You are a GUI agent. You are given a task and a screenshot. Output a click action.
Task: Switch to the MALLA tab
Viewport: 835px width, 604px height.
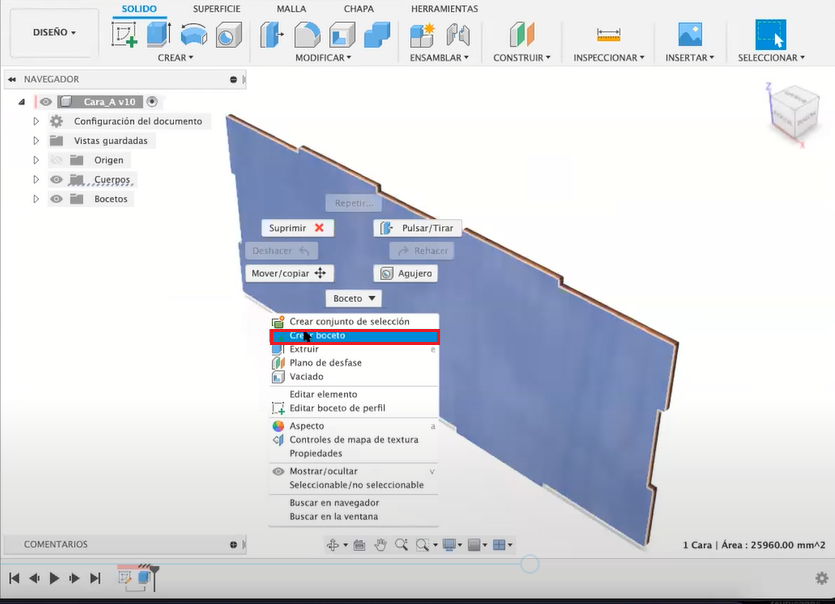(x=291, y=9)
